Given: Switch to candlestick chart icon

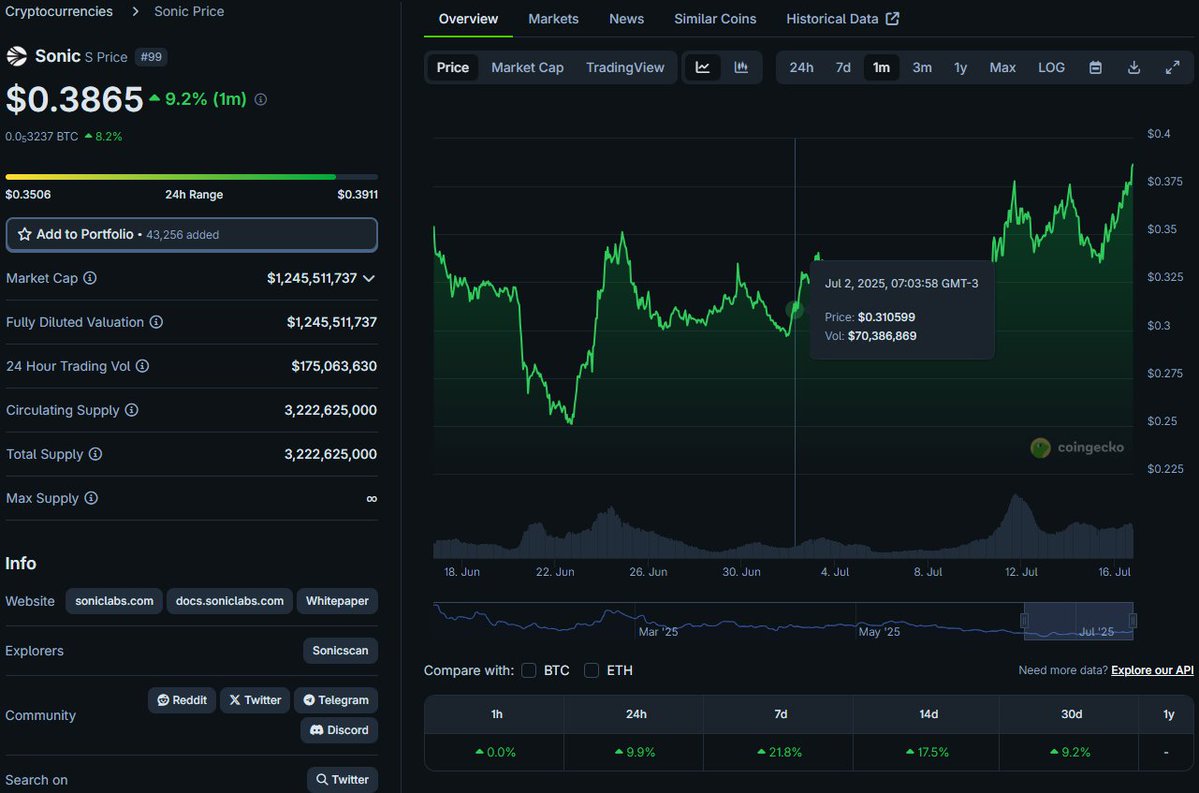Looking at the screenshot, I should 741,67.
